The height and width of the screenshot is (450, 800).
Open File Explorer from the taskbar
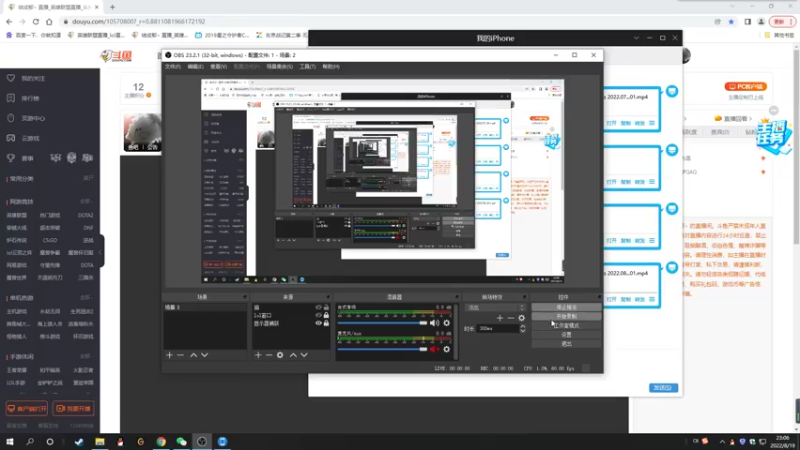click(x=100, y=442)
